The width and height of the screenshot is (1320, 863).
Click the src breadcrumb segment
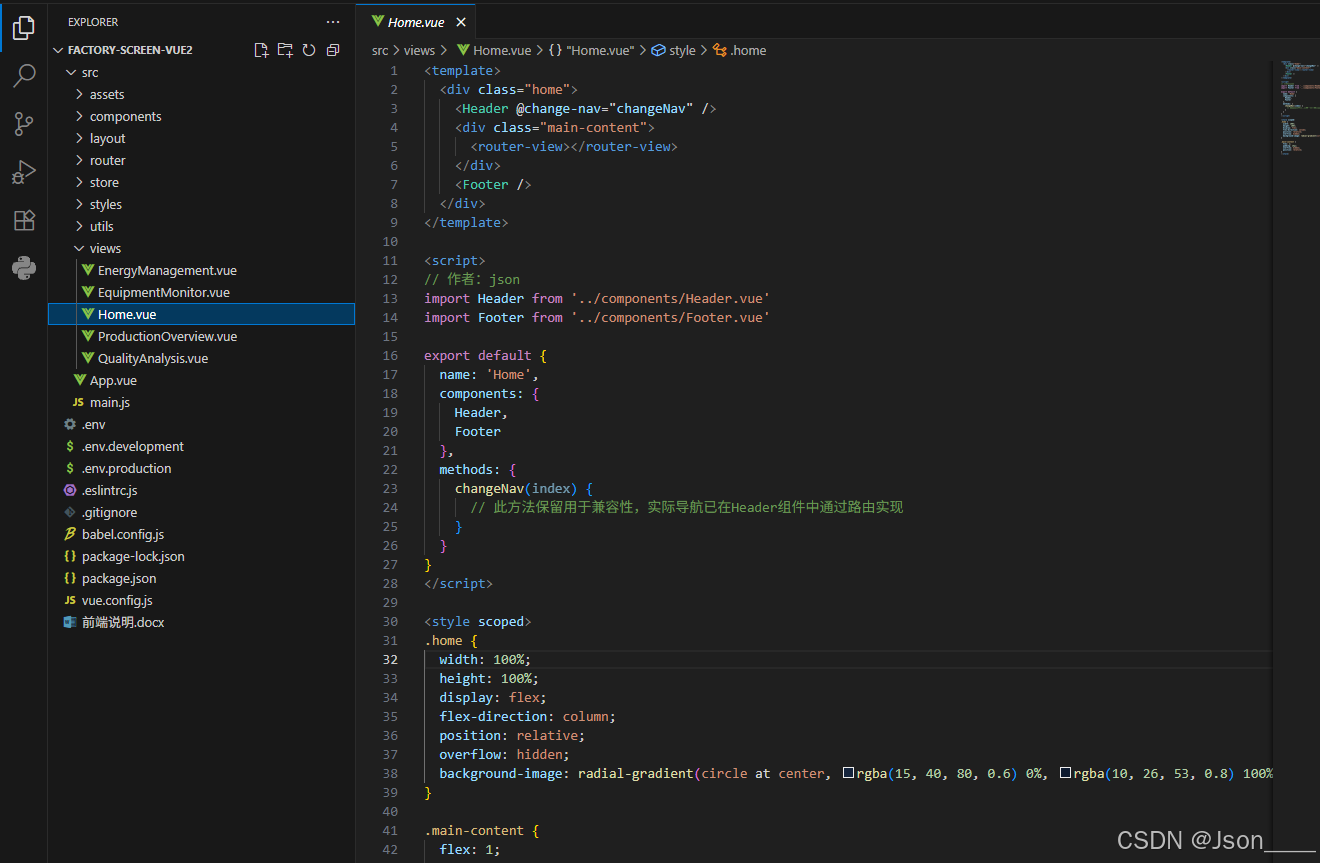coord(380,50)
